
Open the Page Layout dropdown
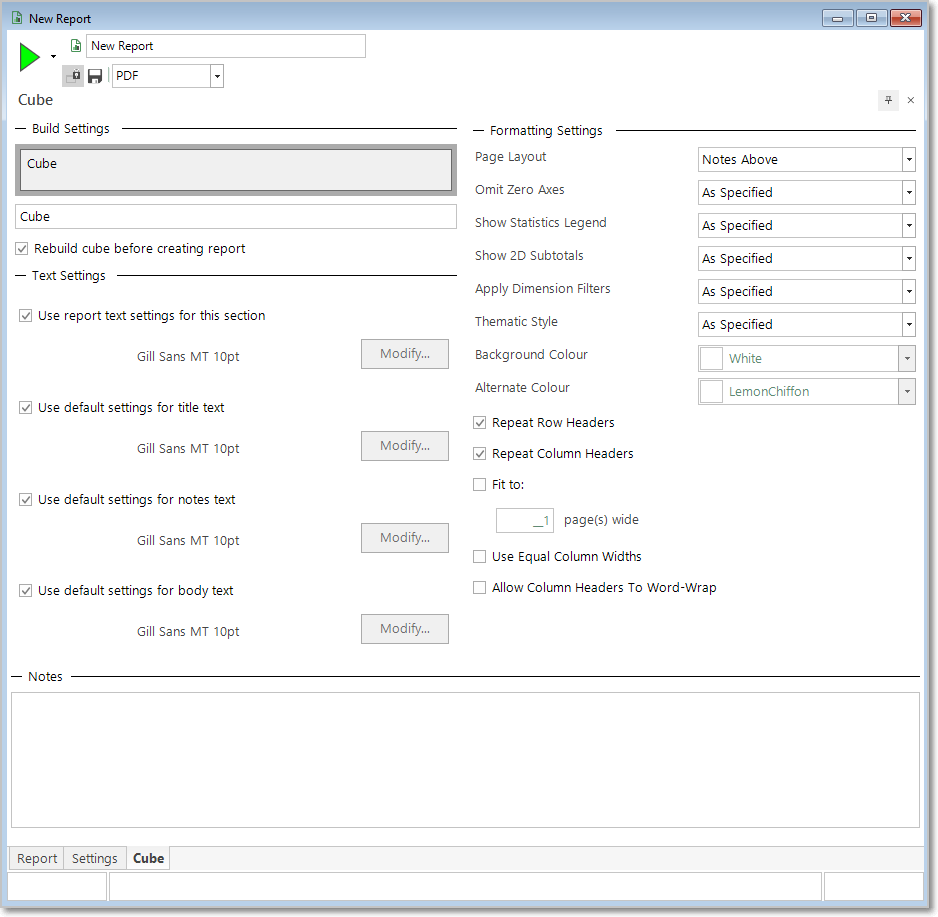[x=807, y=160]
